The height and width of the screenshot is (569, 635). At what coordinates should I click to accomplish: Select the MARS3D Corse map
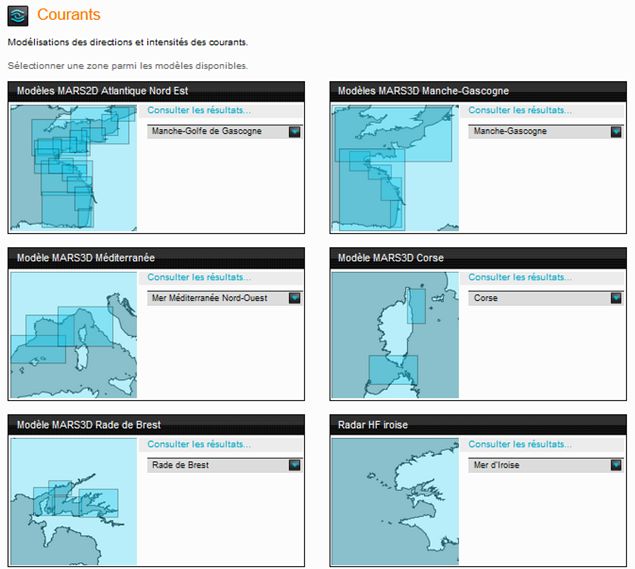pos(395,335)
